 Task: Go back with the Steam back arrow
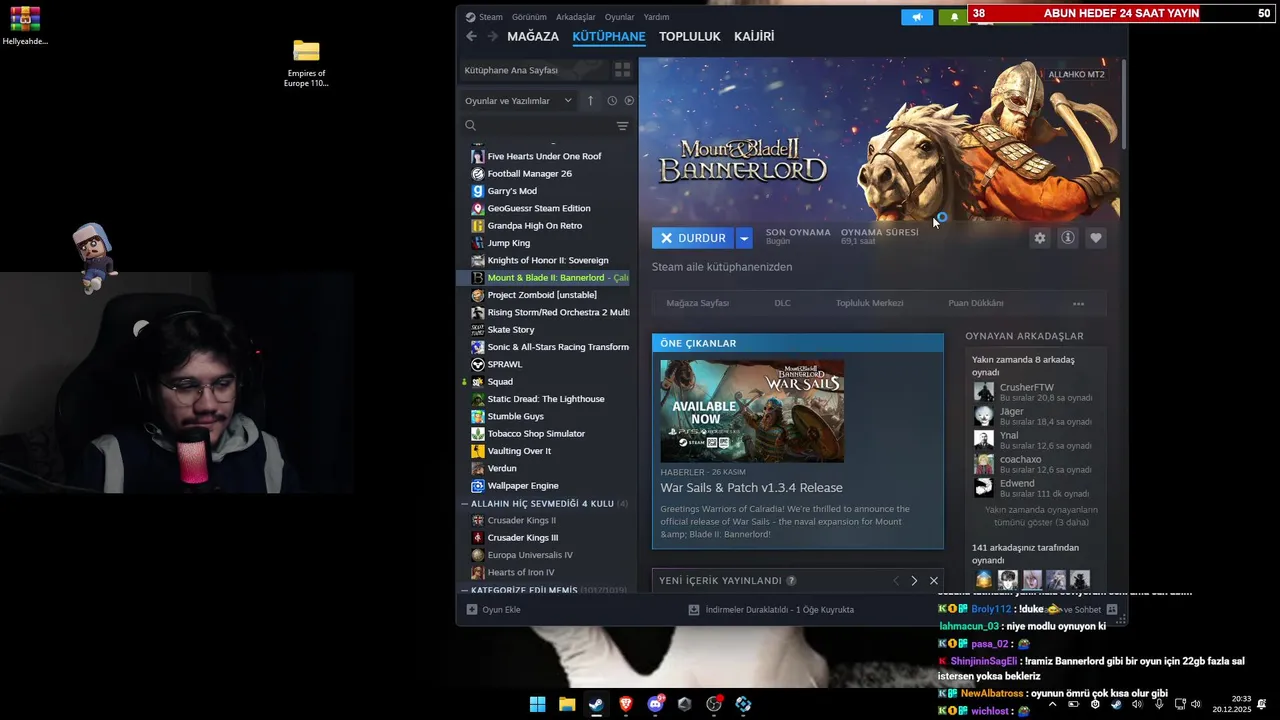click(x=471, y=36)
